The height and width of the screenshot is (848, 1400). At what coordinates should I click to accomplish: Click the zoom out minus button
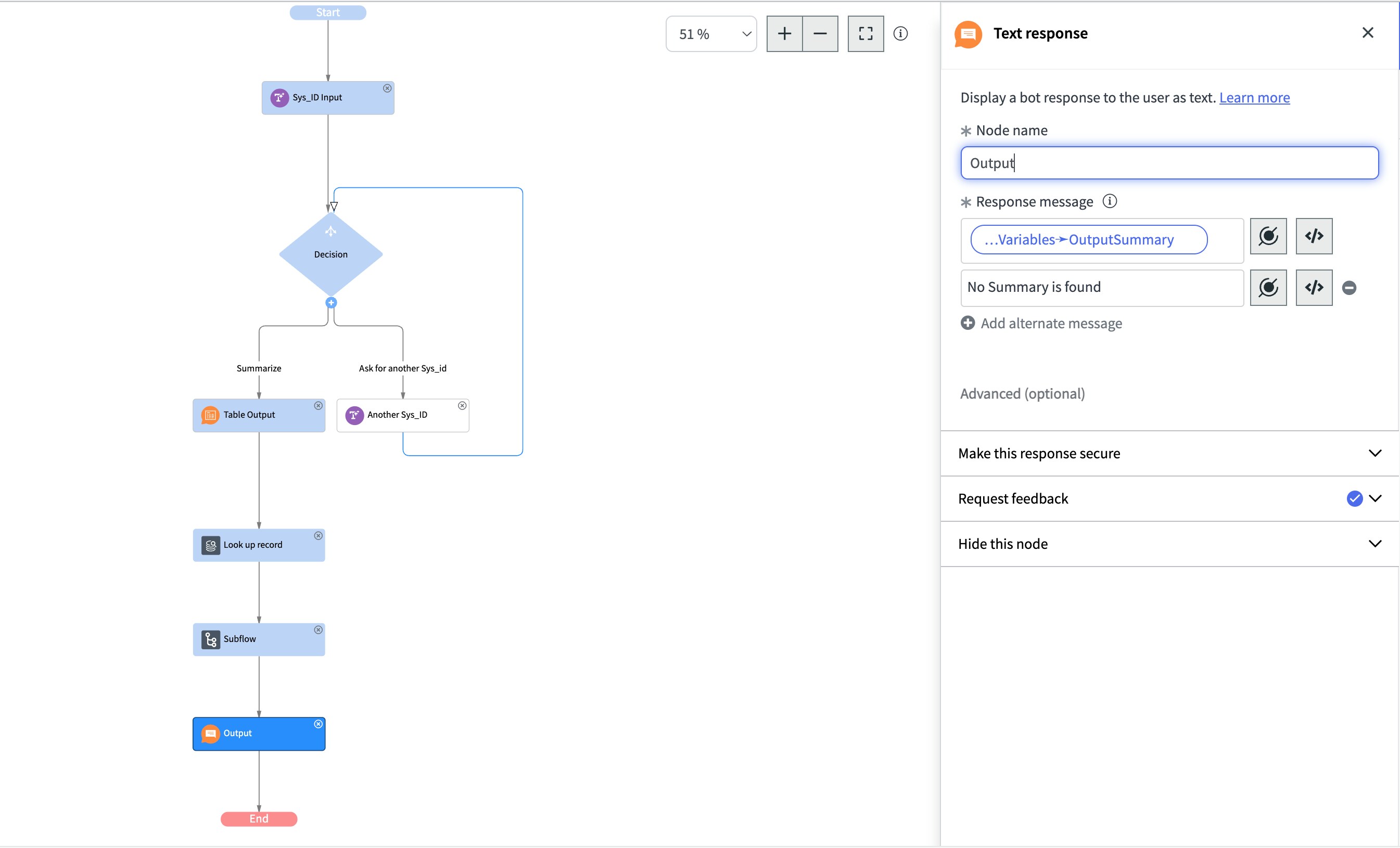pos(820,34)
